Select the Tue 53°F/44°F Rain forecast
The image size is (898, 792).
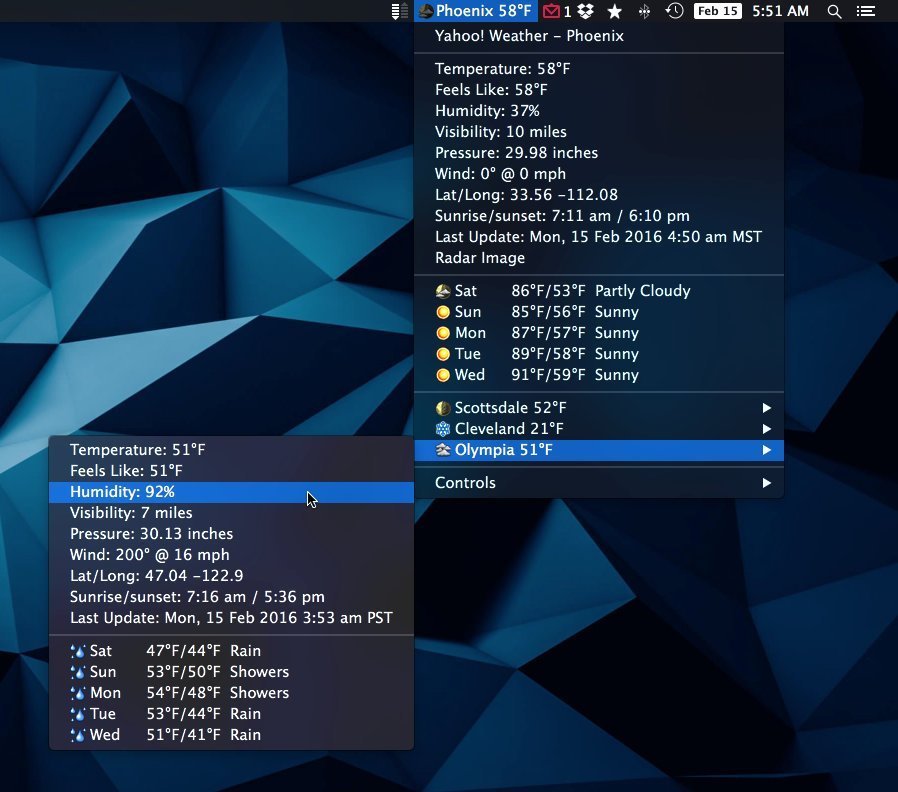pyautogui.click(x=231, y=714)
